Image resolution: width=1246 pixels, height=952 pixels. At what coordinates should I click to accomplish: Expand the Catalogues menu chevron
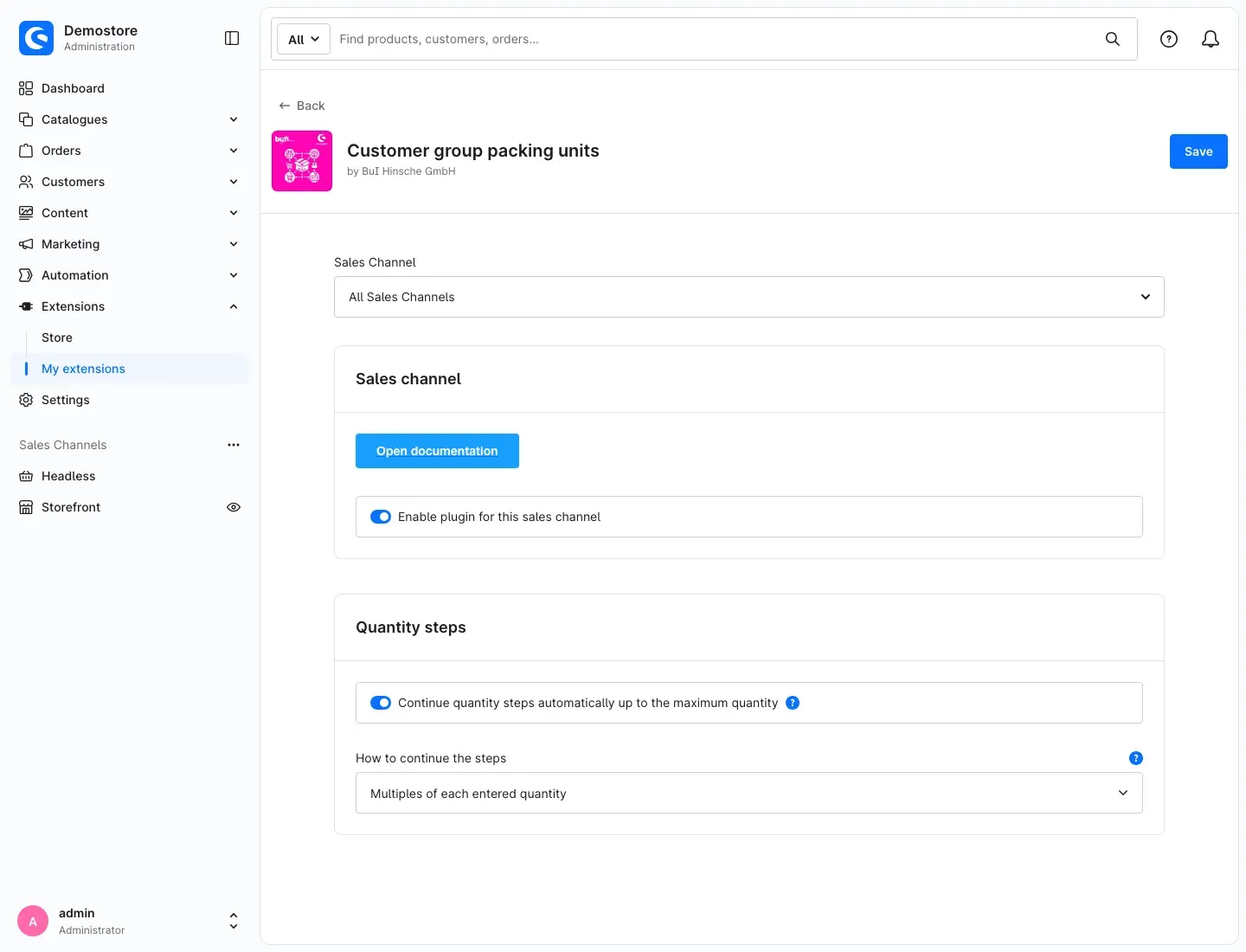pyautogui.click(x=234, y=119)
